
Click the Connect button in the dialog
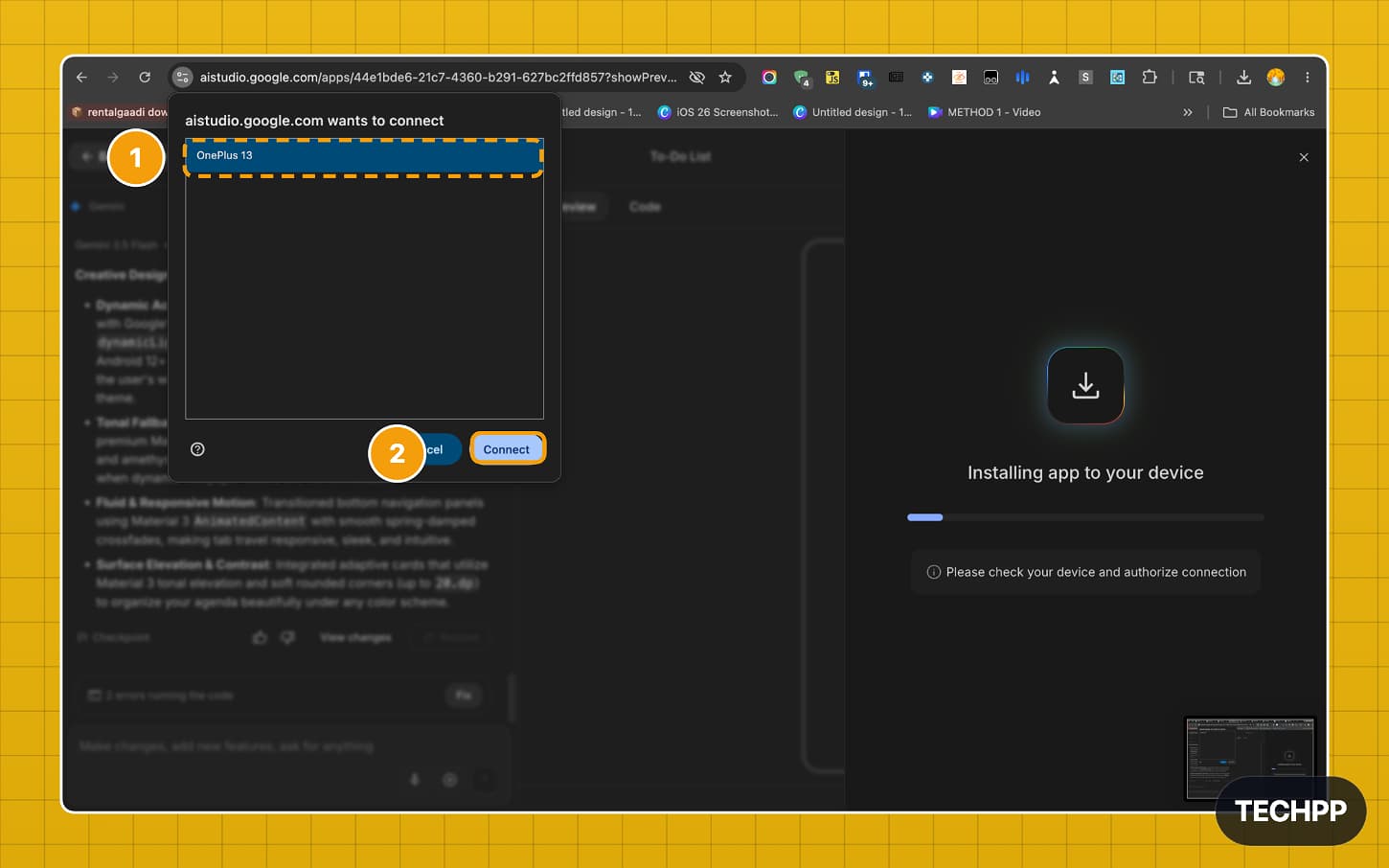(507, 449)
